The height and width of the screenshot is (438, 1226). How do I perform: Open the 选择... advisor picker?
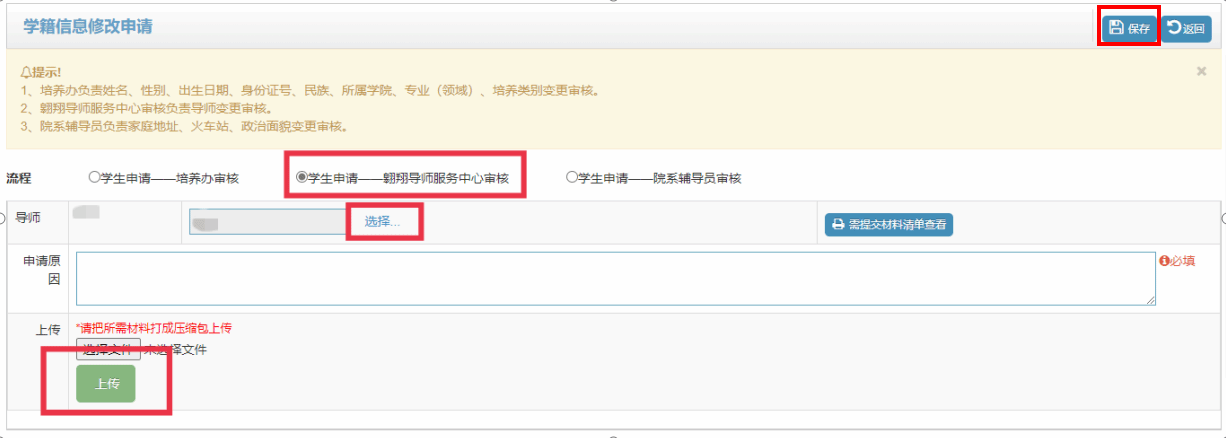(382, 221)
